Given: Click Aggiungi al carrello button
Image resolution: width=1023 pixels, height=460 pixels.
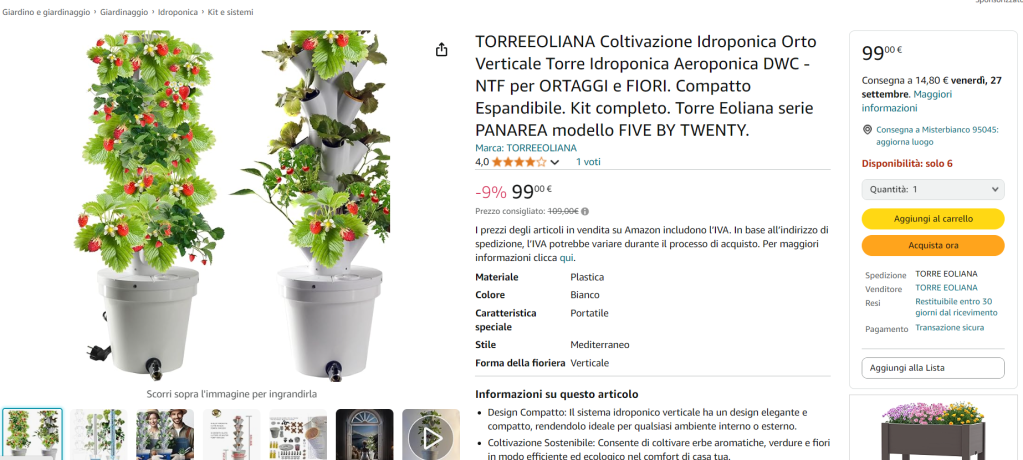Looking at the screenshot, I should pyautogui.click(x=933, y=219).
